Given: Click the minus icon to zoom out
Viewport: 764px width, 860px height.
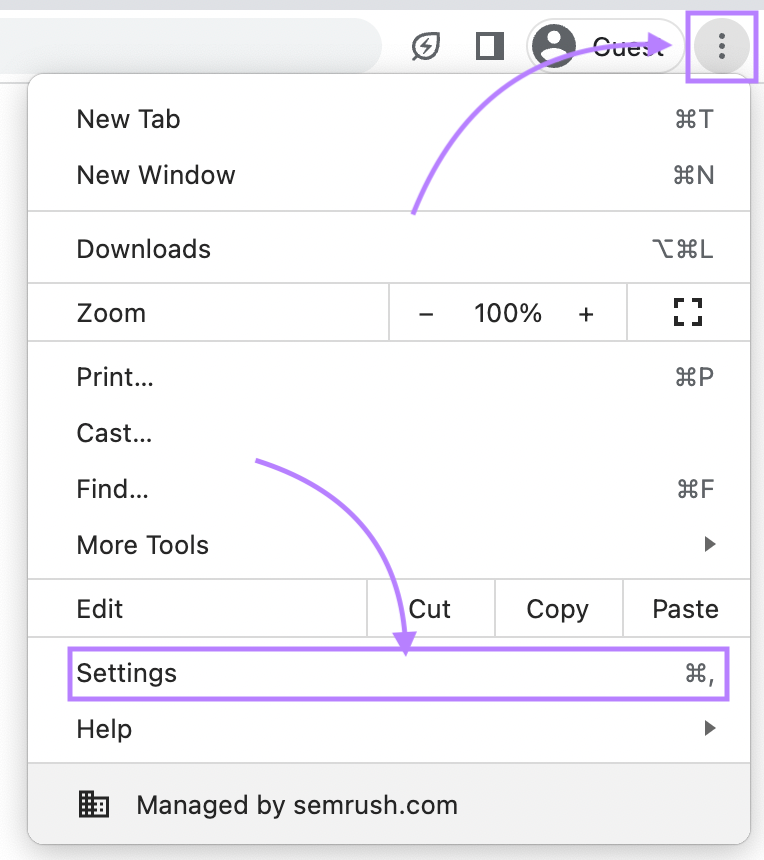Looking at the screenshot, I should click(x=427, y=312).
